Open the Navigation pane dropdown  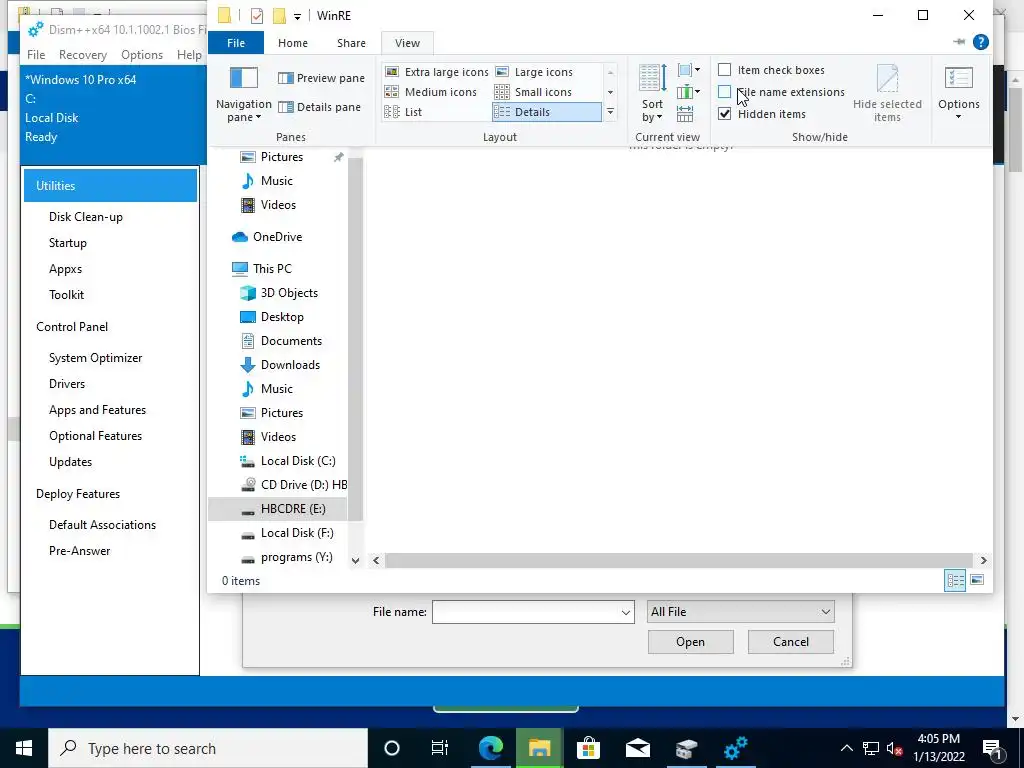244,95
